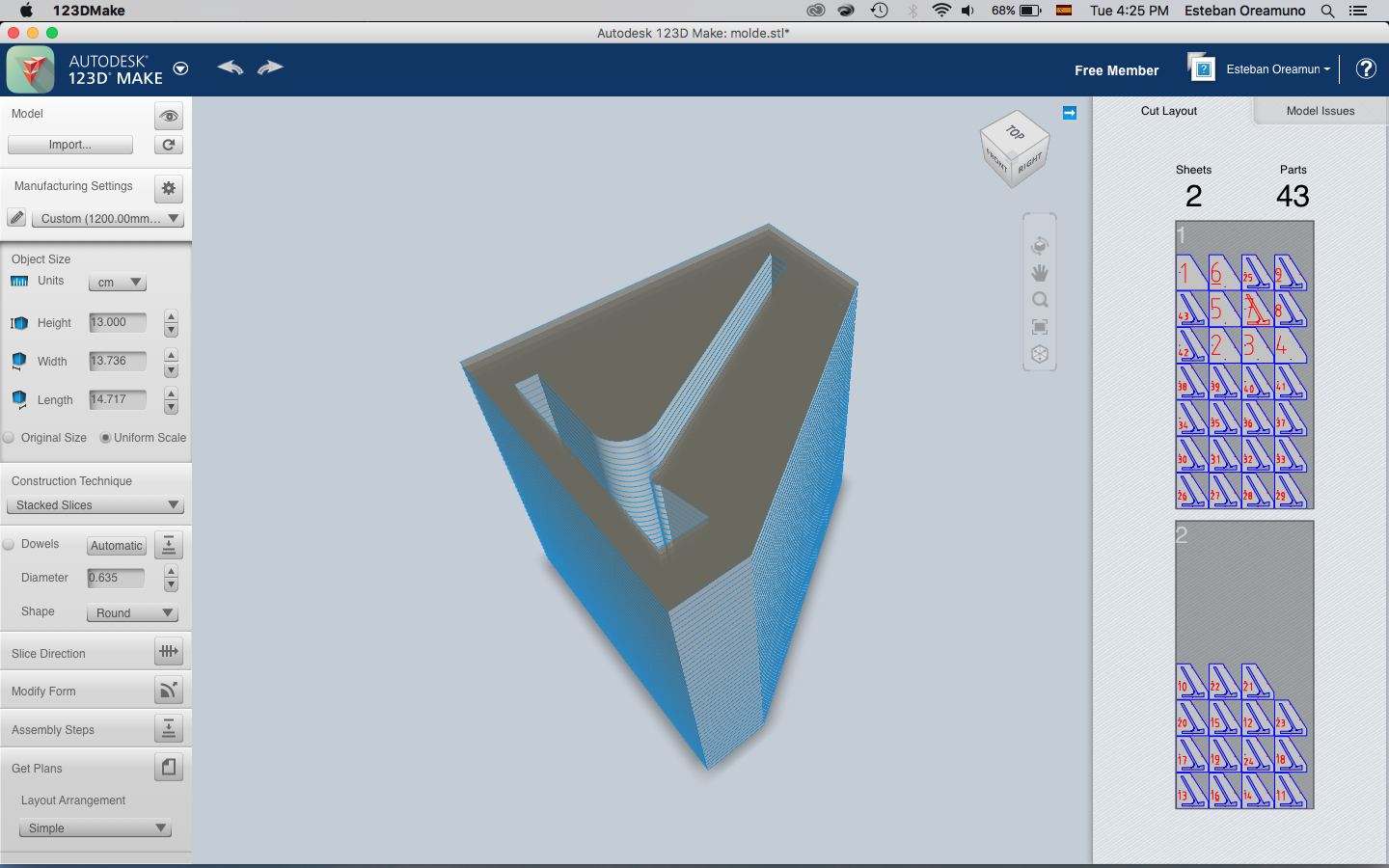Click the Slice Direction icon
This screenshot has width=1389, height=868.
[x=169, y=652]
